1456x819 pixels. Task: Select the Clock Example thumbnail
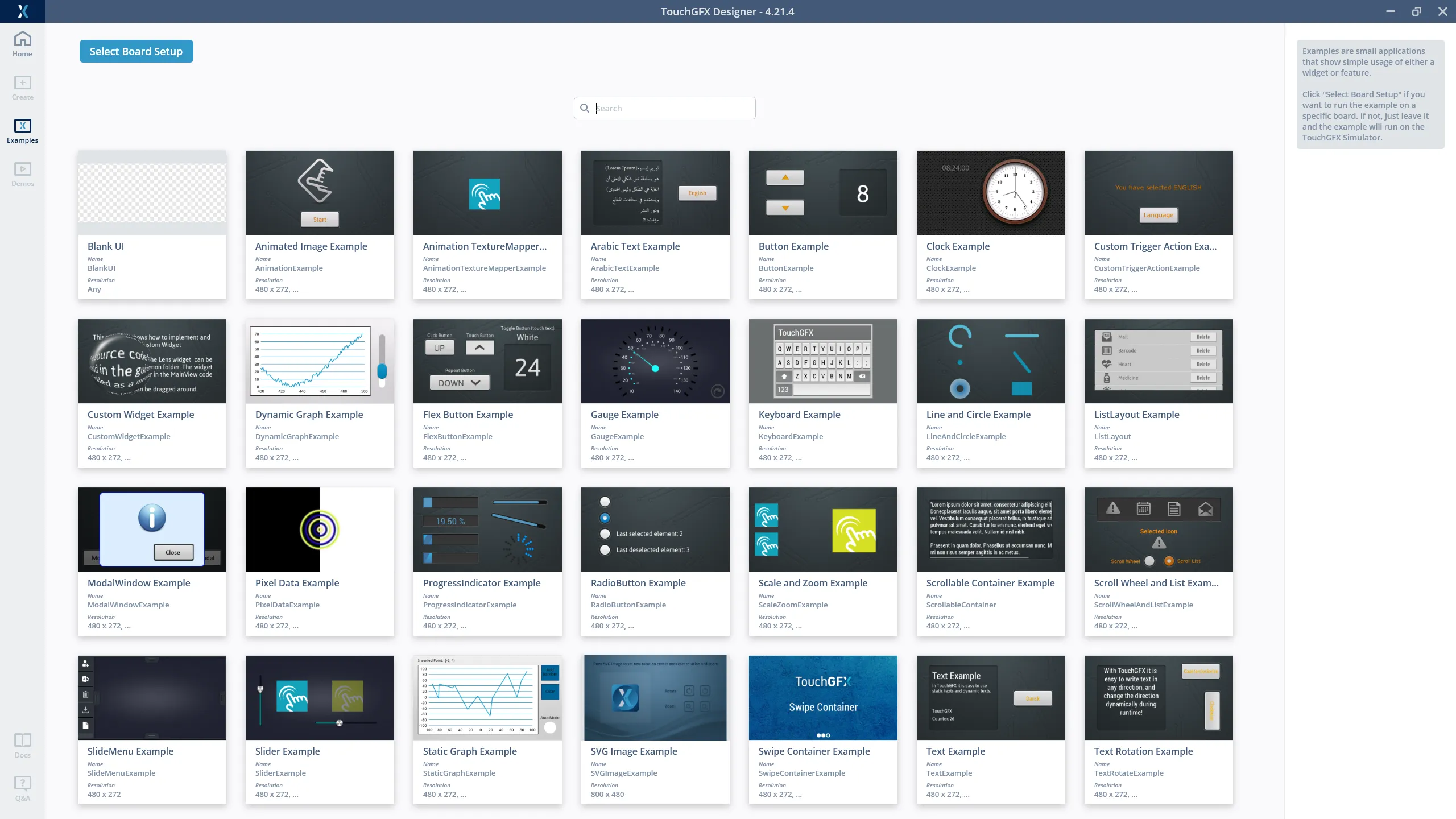pyautogui.click(x=991, y=192)
